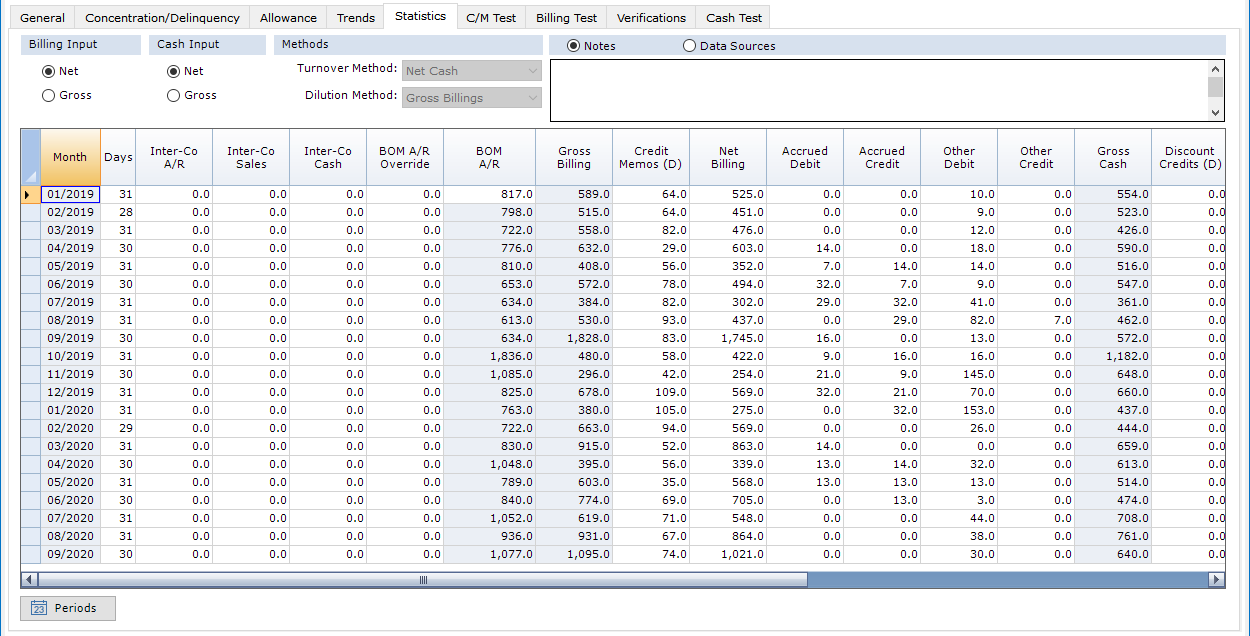This screenshot has height=636, width=1250.
Task: Open the Turnover Method dropdown
Action: (x=532, y=71)
